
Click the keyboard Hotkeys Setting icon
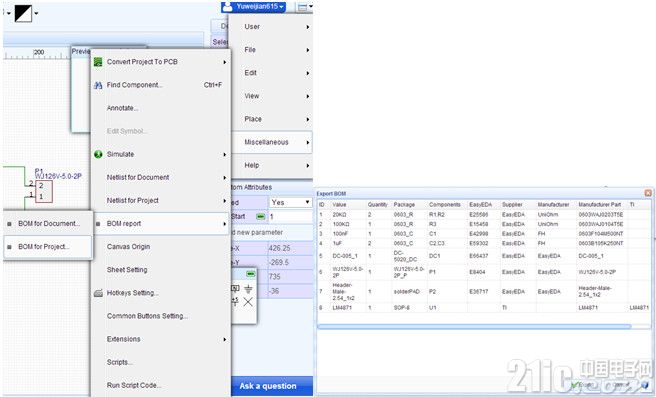pos(98,293)
